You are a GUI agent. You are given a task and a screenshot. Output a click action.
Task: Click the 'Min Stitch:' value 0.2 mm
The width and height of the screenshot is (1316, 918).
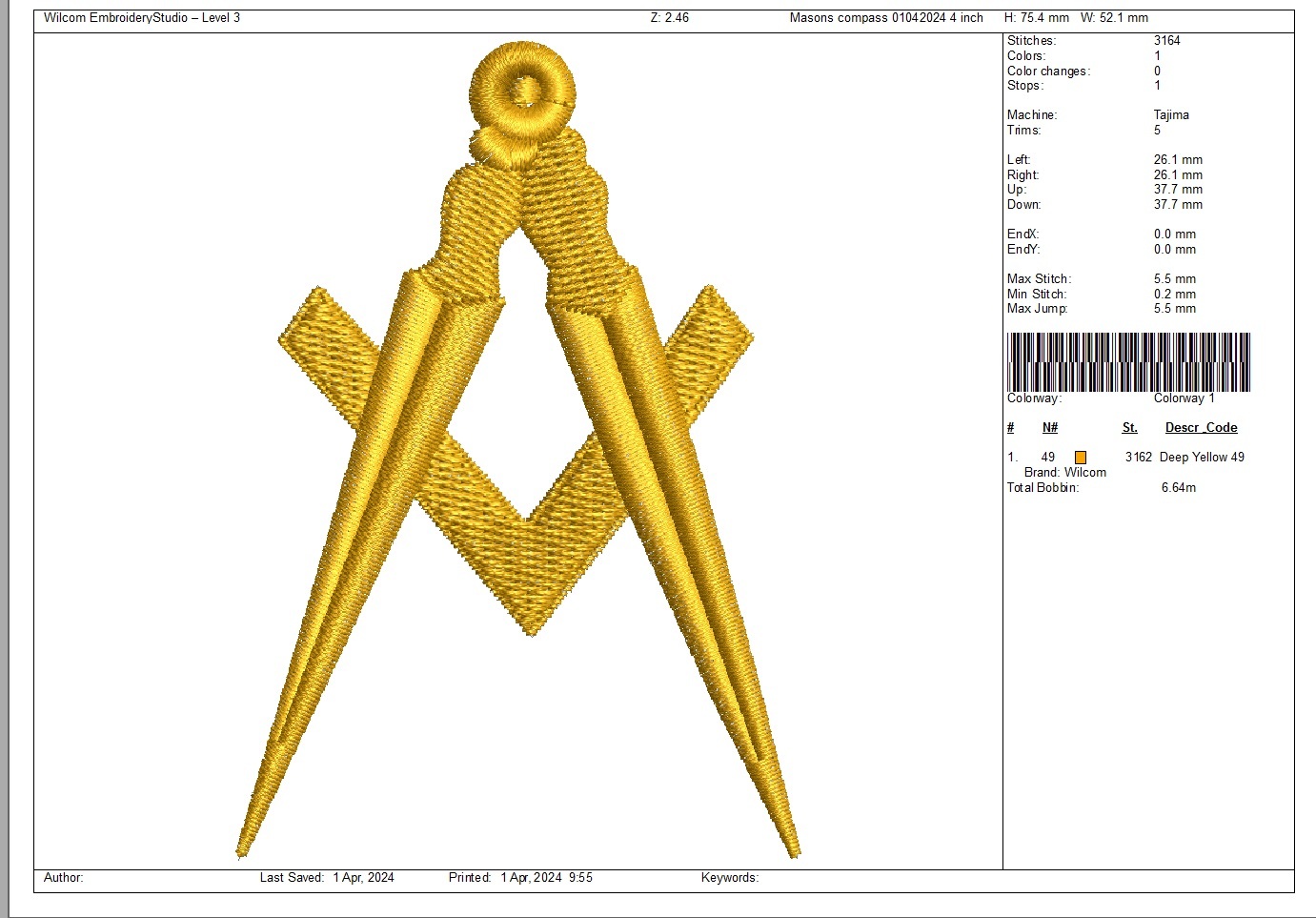click(1175, 295)
